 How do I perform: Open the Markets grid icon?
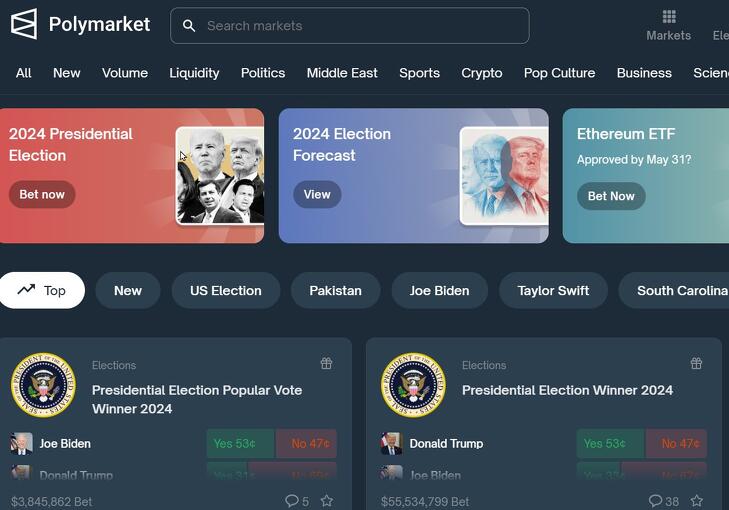(669, 16)
